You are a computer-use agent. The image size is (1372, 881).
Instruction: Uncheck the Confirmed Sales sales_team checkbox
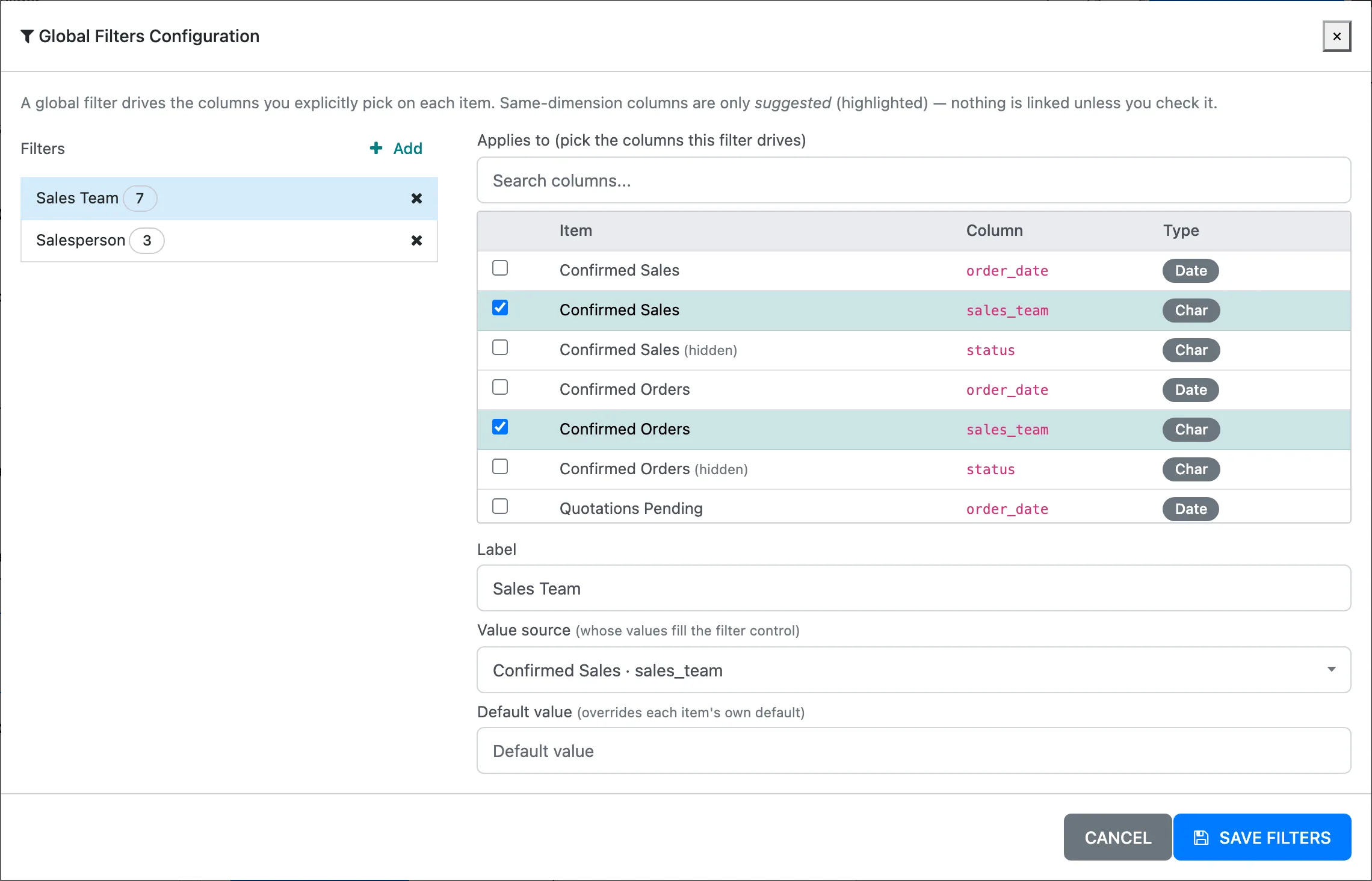[500, 308]
